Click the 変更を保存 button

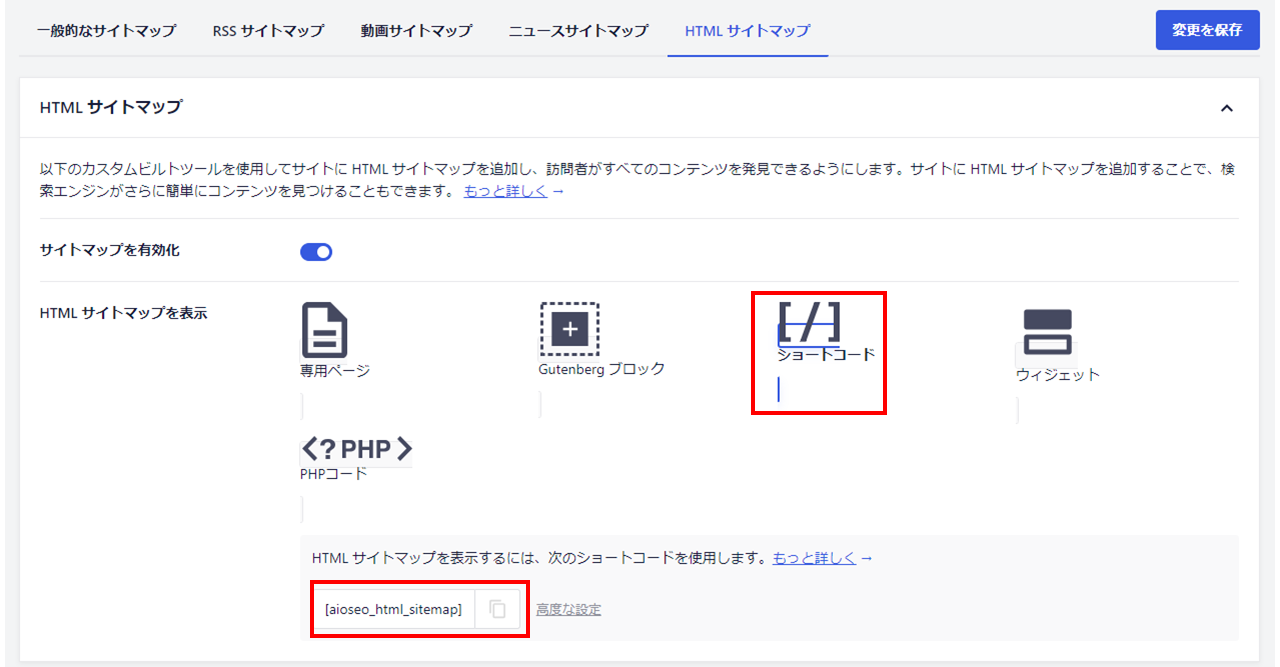pos(1207,30)
